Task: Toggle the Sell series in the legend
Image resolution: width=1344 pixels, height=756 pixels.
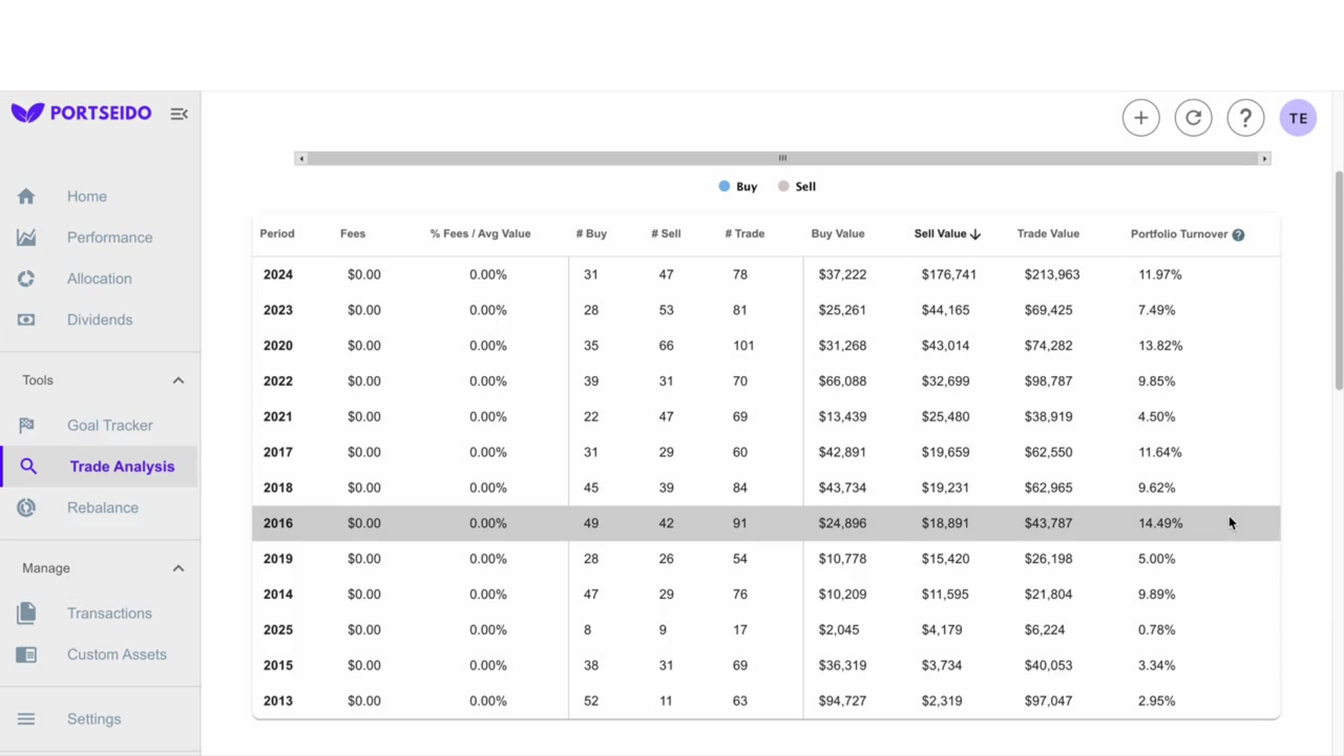Action: click(x=797, y=186)
